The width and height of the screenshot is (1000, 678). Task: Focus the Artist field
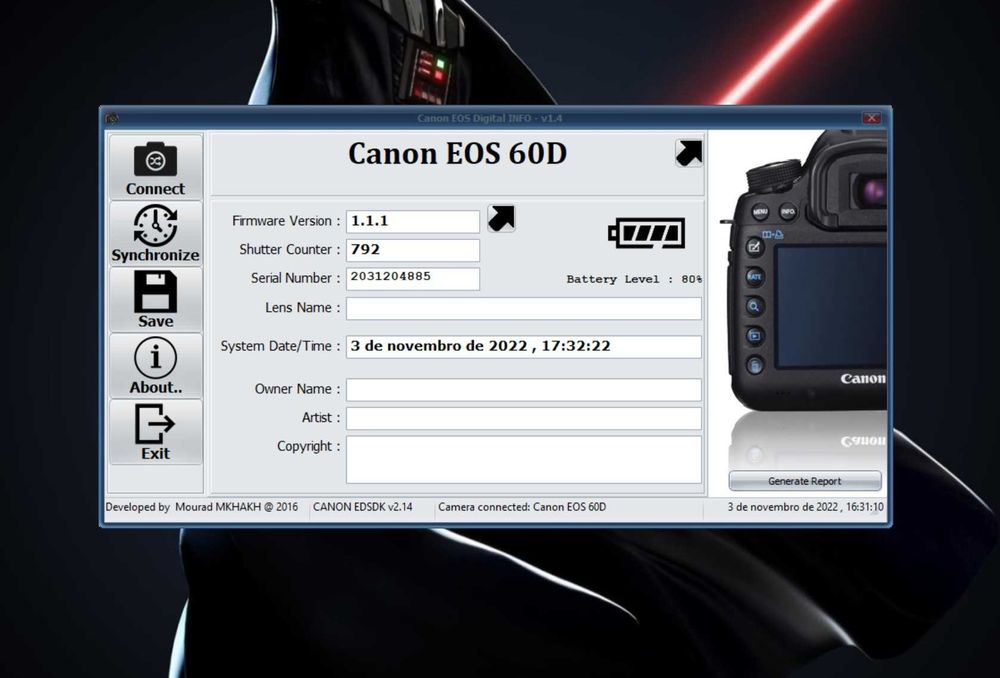(524, 418)
